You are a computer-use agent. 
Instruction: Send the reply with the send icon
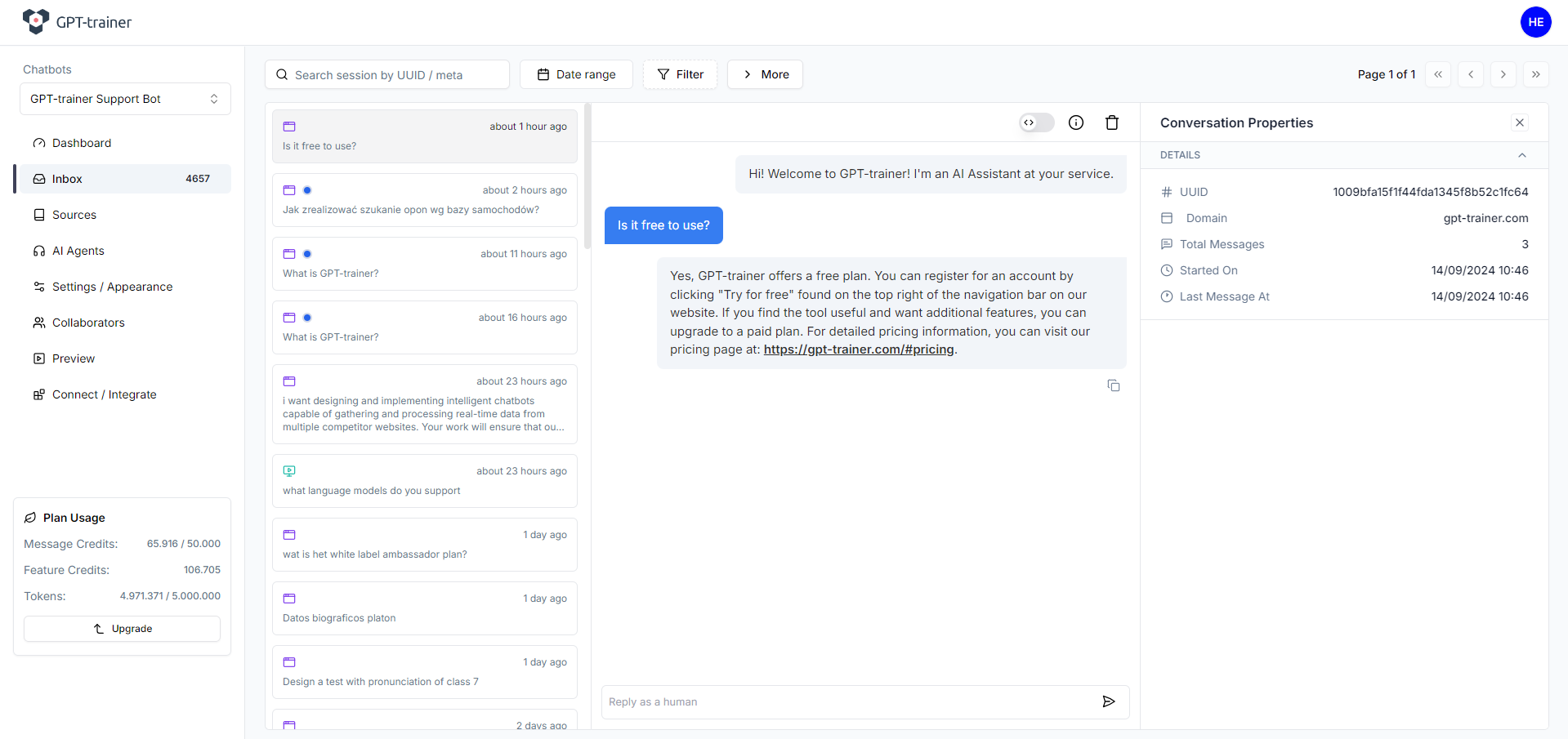tap(1109, 701)
